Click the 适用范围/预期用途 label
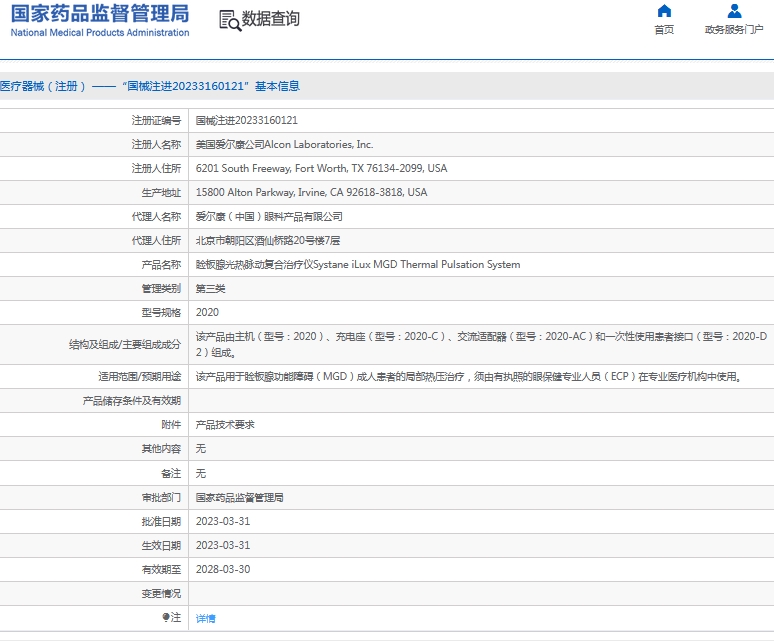 pyautogui.click(x=140, y=377)
